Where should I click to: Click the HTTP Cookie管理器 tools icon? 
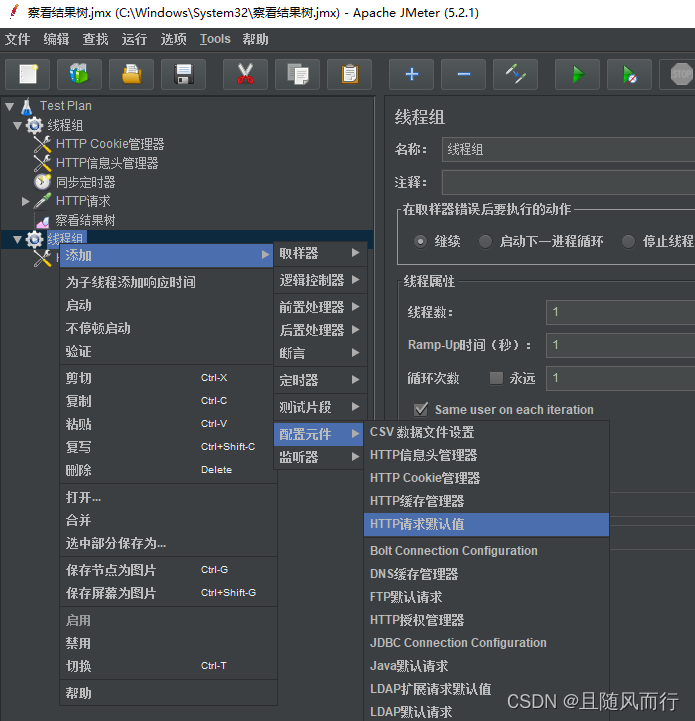coord(42,144)
